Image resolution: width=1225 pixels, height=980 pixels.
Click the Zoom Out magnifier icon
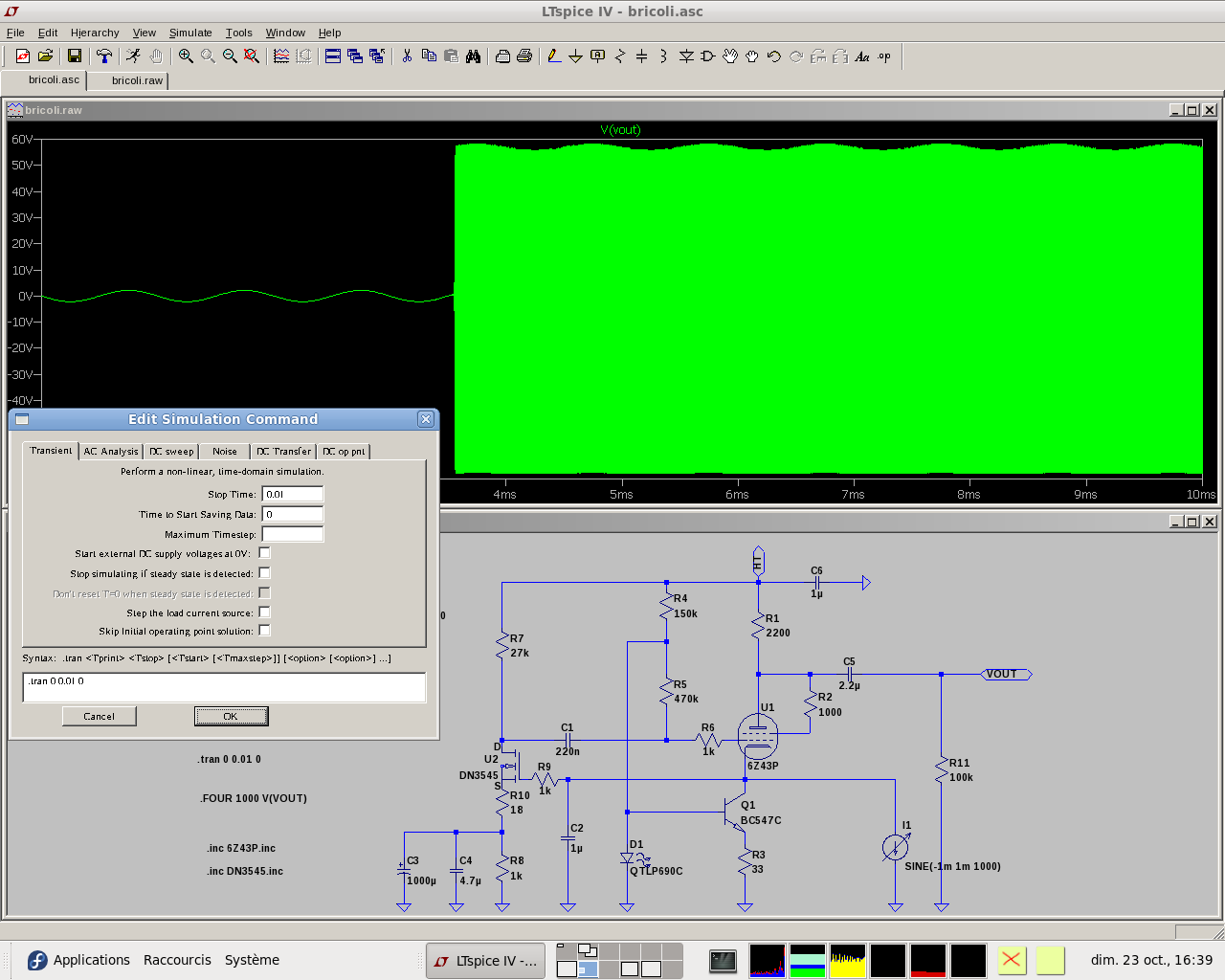[x=230, y=56]
